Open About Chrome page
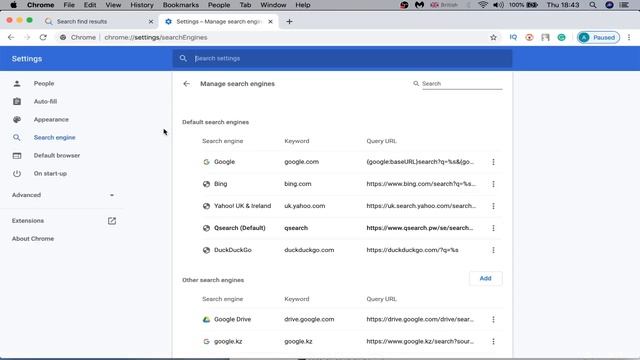640x360 pixels. pyautogui.click(x=33, y=239)
